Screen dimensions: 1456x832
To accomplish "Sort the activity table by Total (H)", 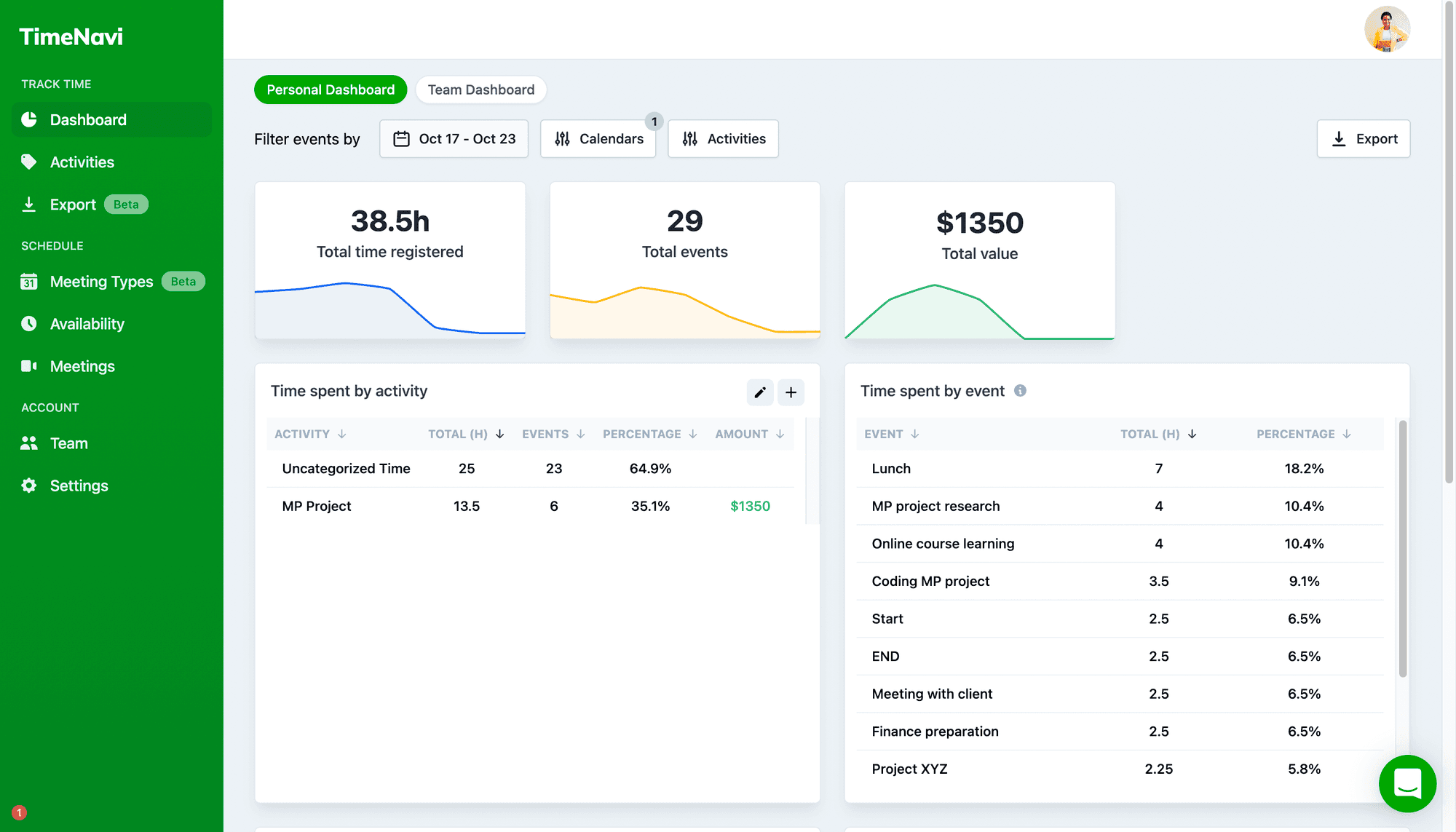I will click(466, 434).
